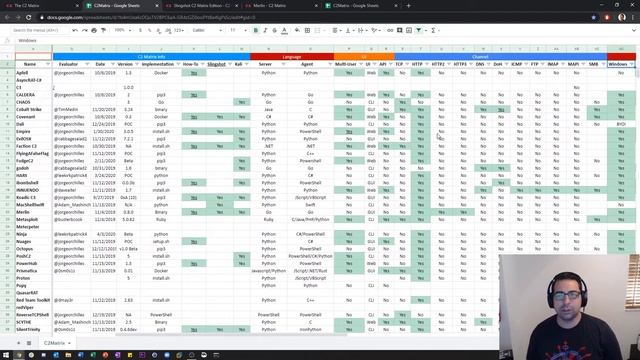Reload the page in Chrome
The image size is (640, 360).
pos(29,18)
